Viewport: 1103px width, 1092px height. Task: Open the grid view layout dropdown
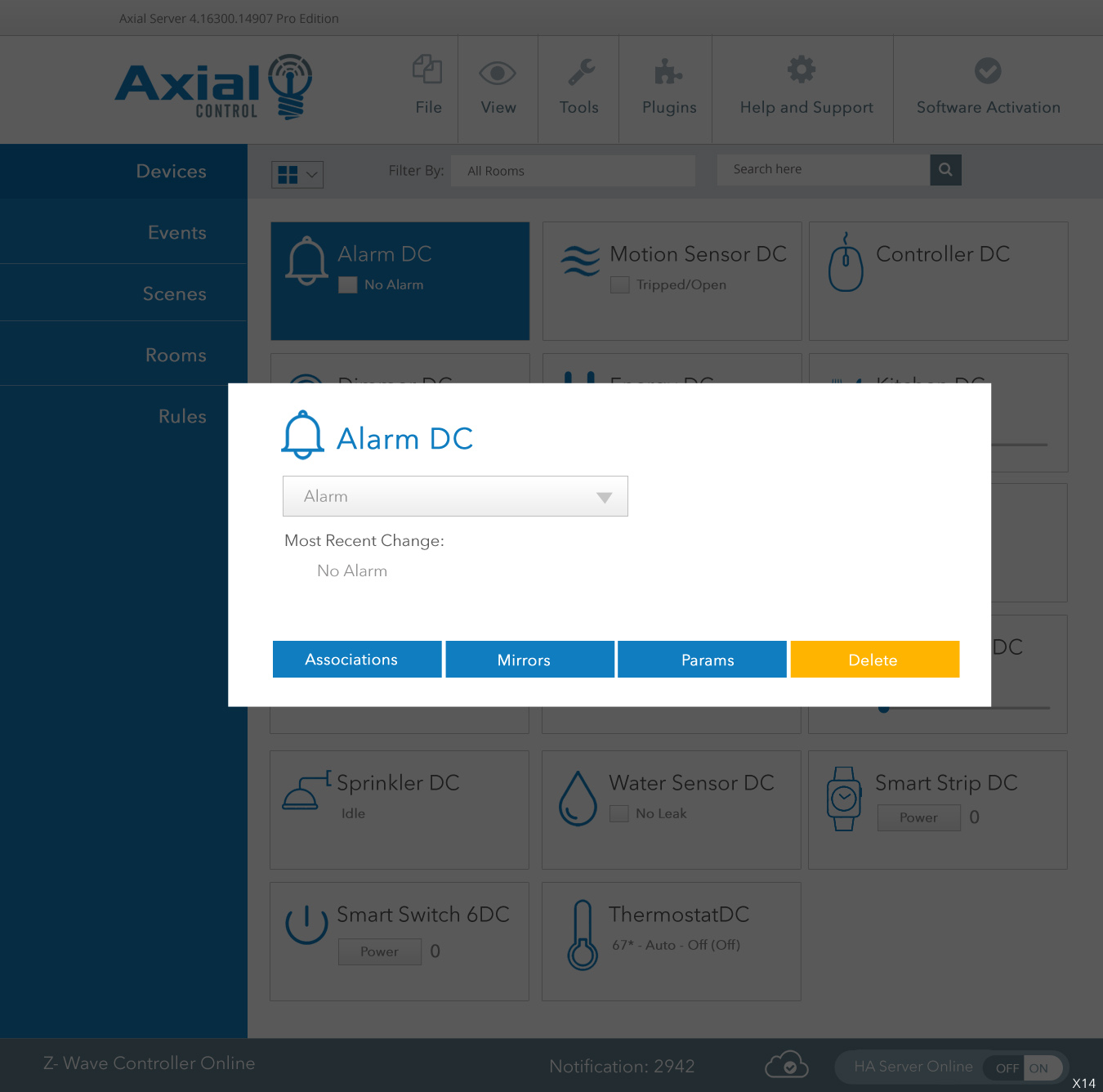(x=297, y=174)
